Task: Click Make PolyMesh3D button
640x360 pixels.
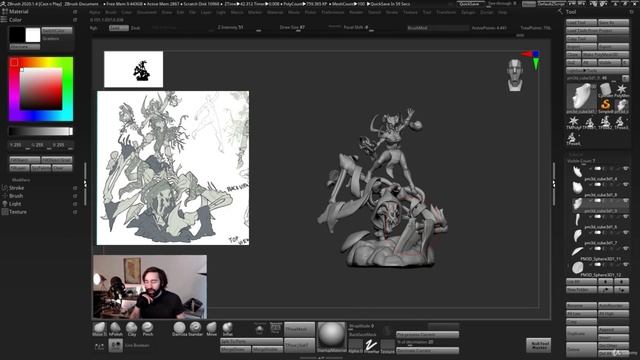Action: point(605,55)
